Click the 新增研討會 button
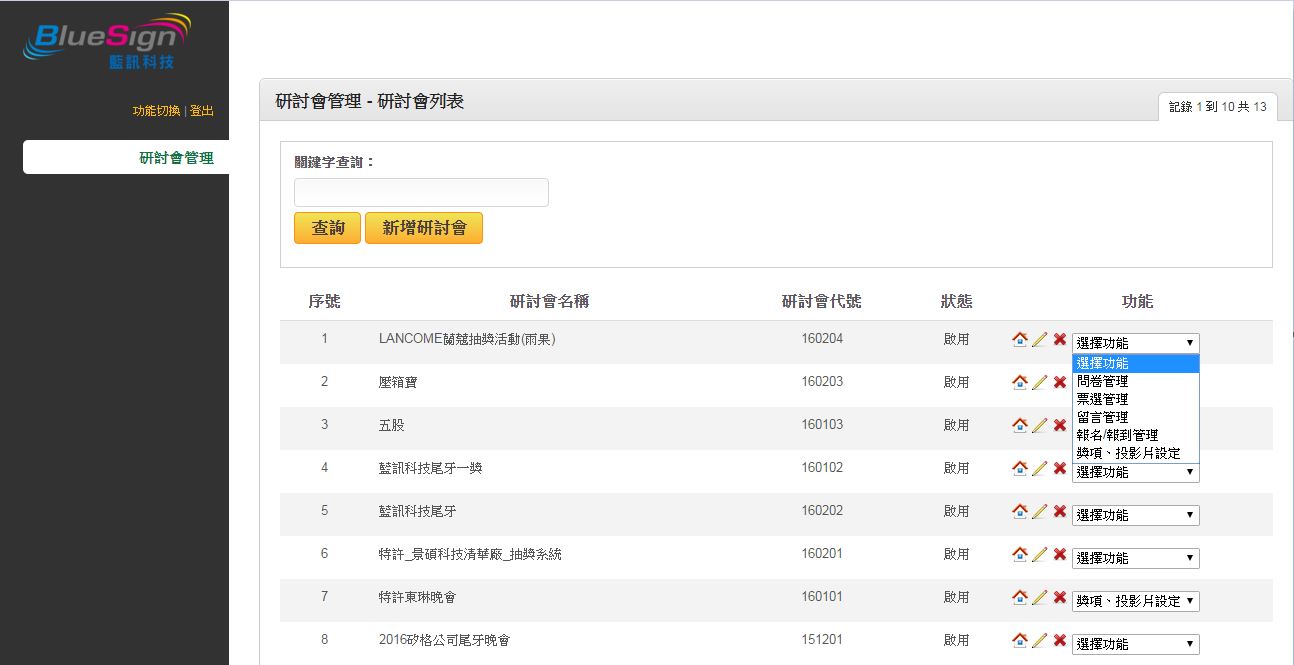The width and height of the screenshot is (1294, 665). (x=424, y=228)
